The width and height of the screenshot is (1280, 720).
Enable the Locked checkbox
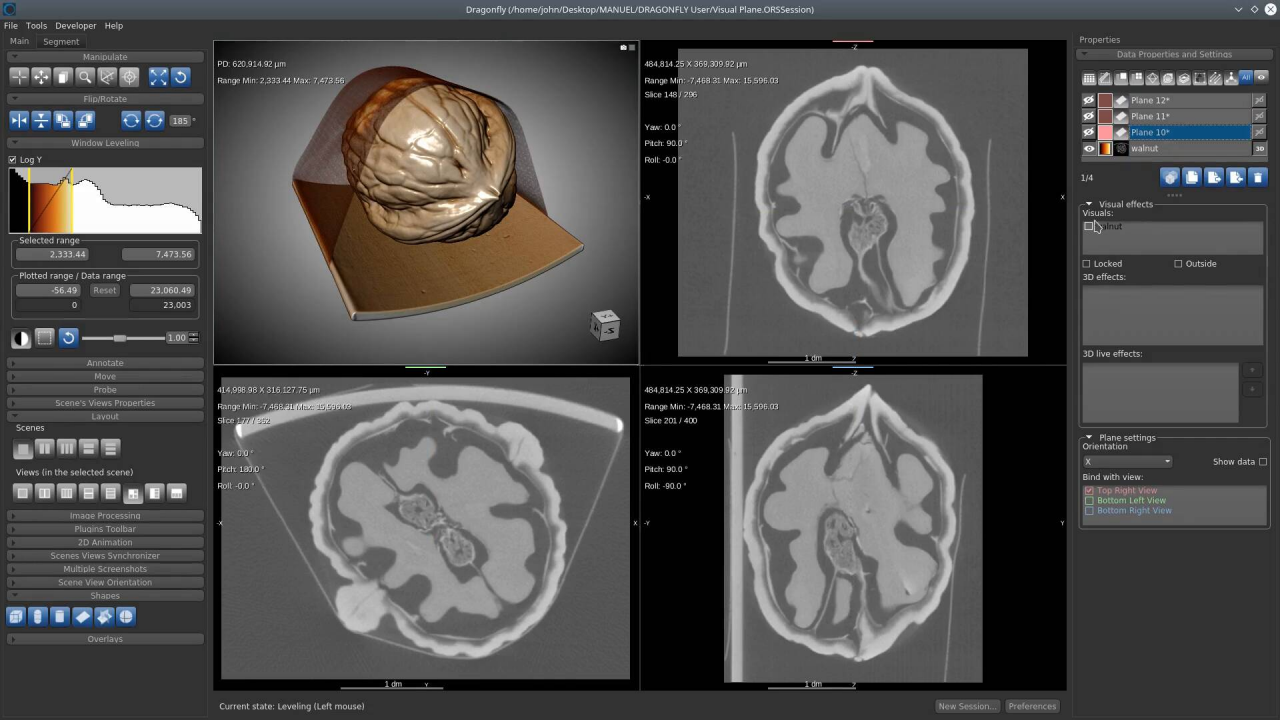point(1087,264)
